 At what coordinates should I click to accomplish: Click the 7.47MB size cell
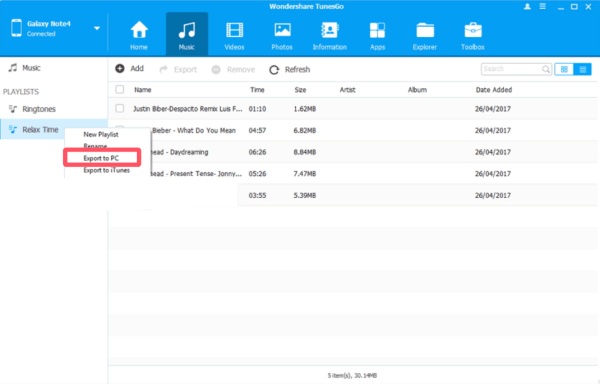[x=305, y=174]
